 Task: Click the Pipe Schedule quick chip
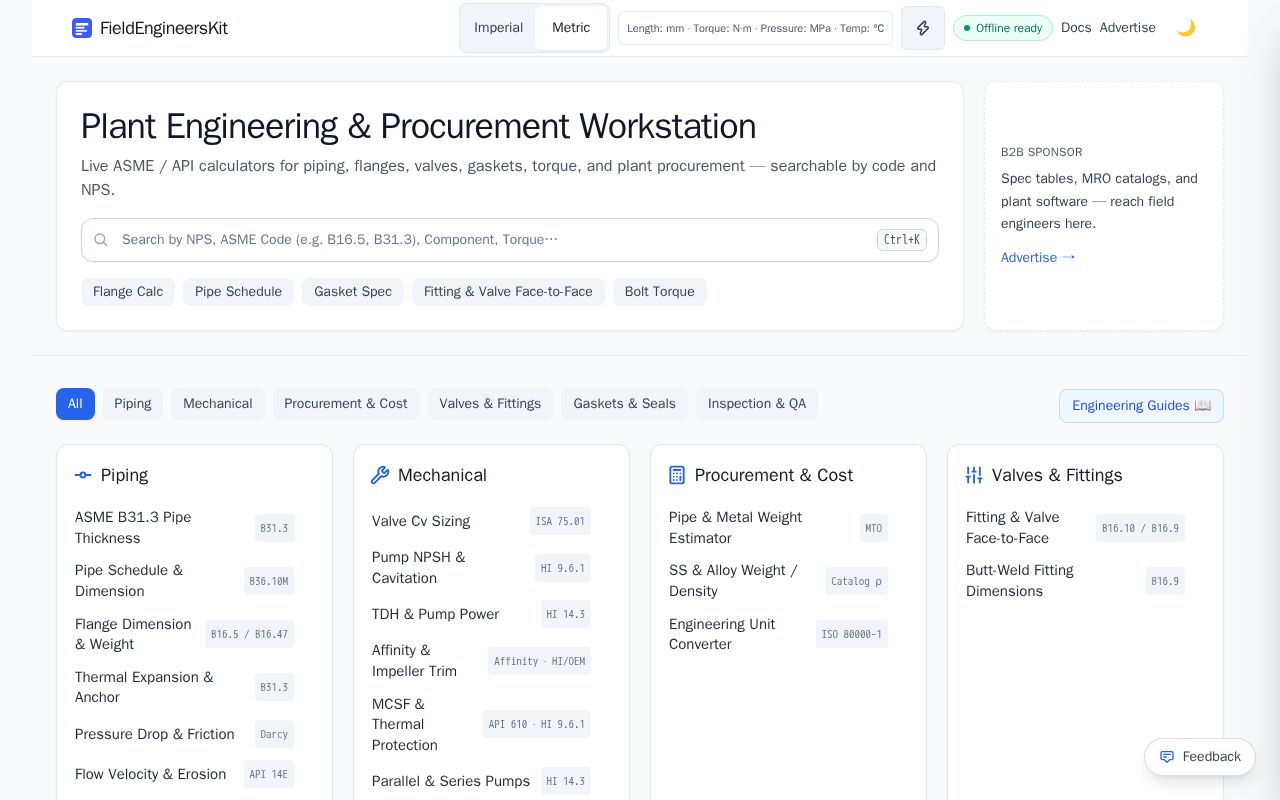click(238, 292)
